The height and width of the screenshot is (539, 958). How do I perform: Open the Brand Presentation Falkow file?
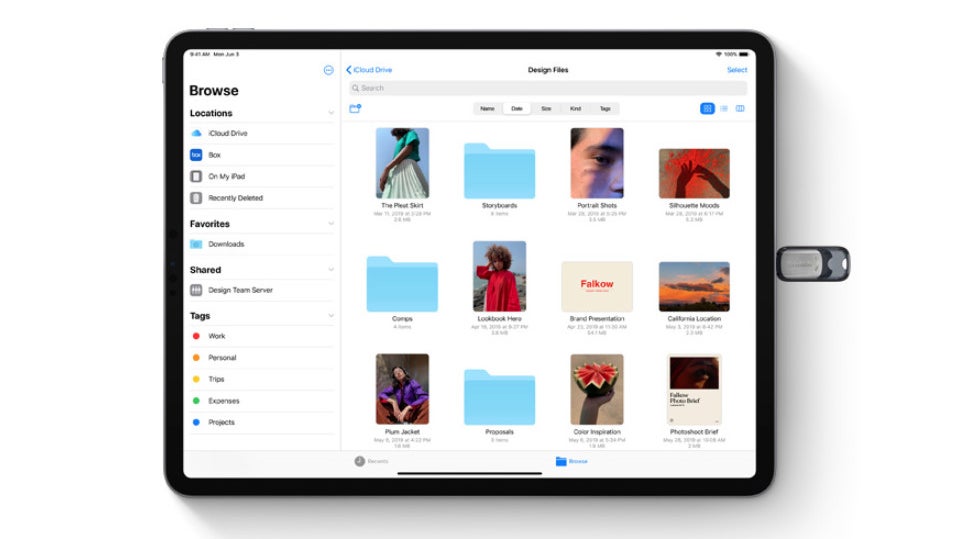click(x=597, y=287)
